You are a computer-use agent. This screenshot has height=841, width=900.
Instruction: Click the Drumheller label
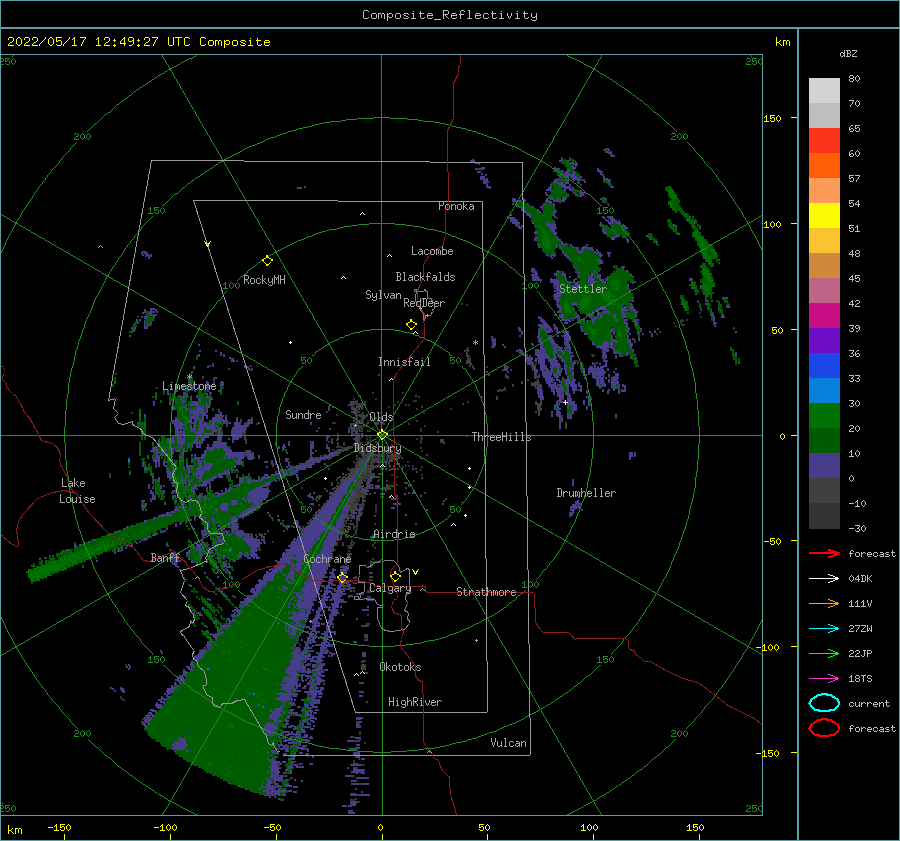coord(586,493)
